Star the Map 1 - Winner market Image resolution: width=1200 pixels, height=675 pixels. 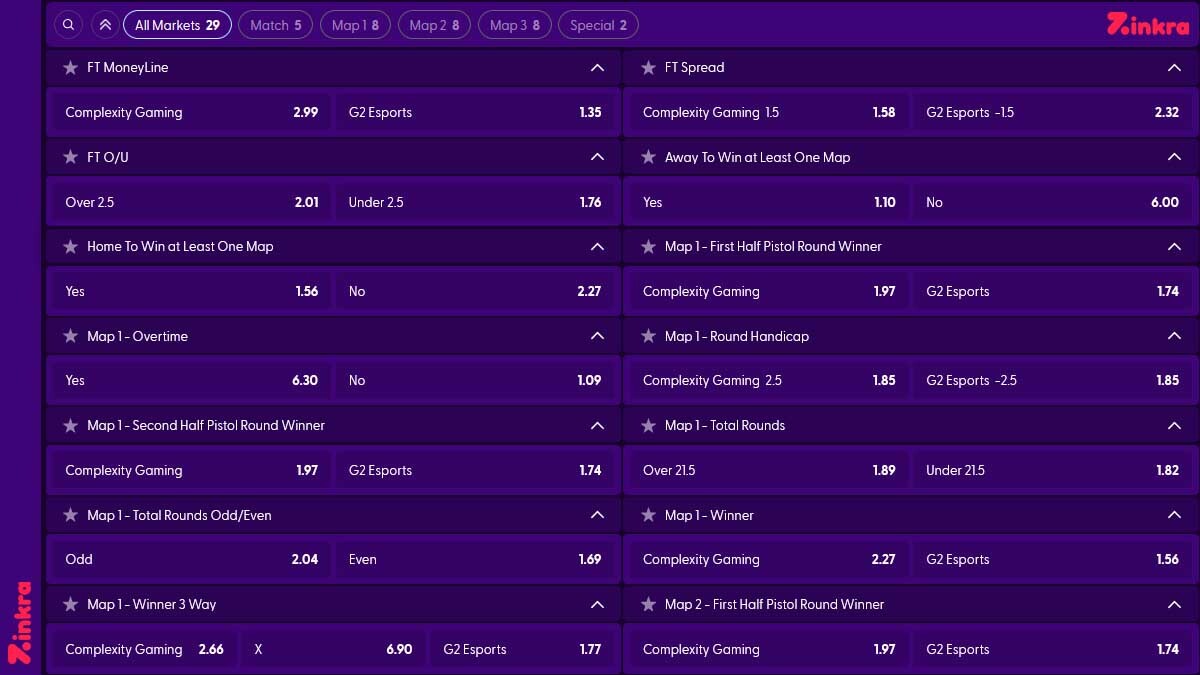648,515
